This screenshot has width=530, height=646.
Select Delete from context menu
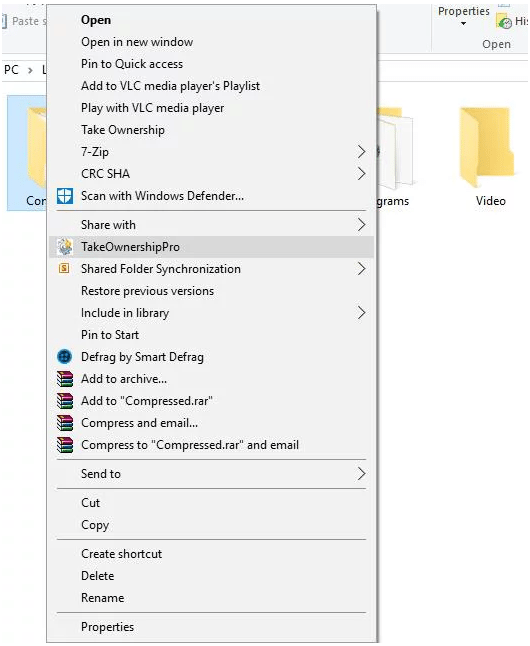click(x=211, y=576)
